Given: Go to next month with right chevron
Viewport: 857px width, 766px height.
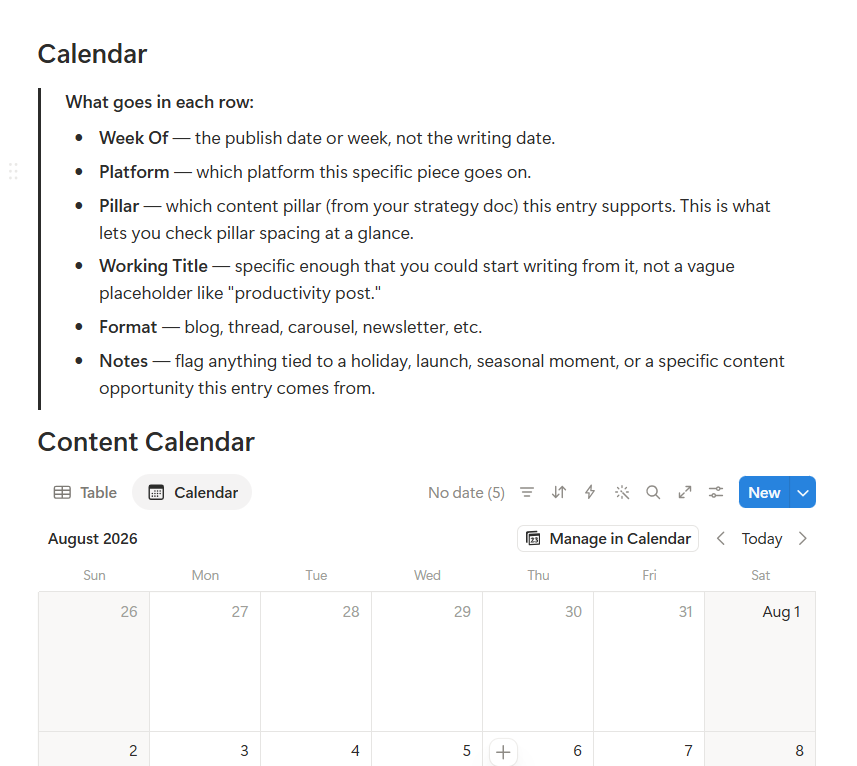Looking at the screenshot, I should tap(802, 539).
